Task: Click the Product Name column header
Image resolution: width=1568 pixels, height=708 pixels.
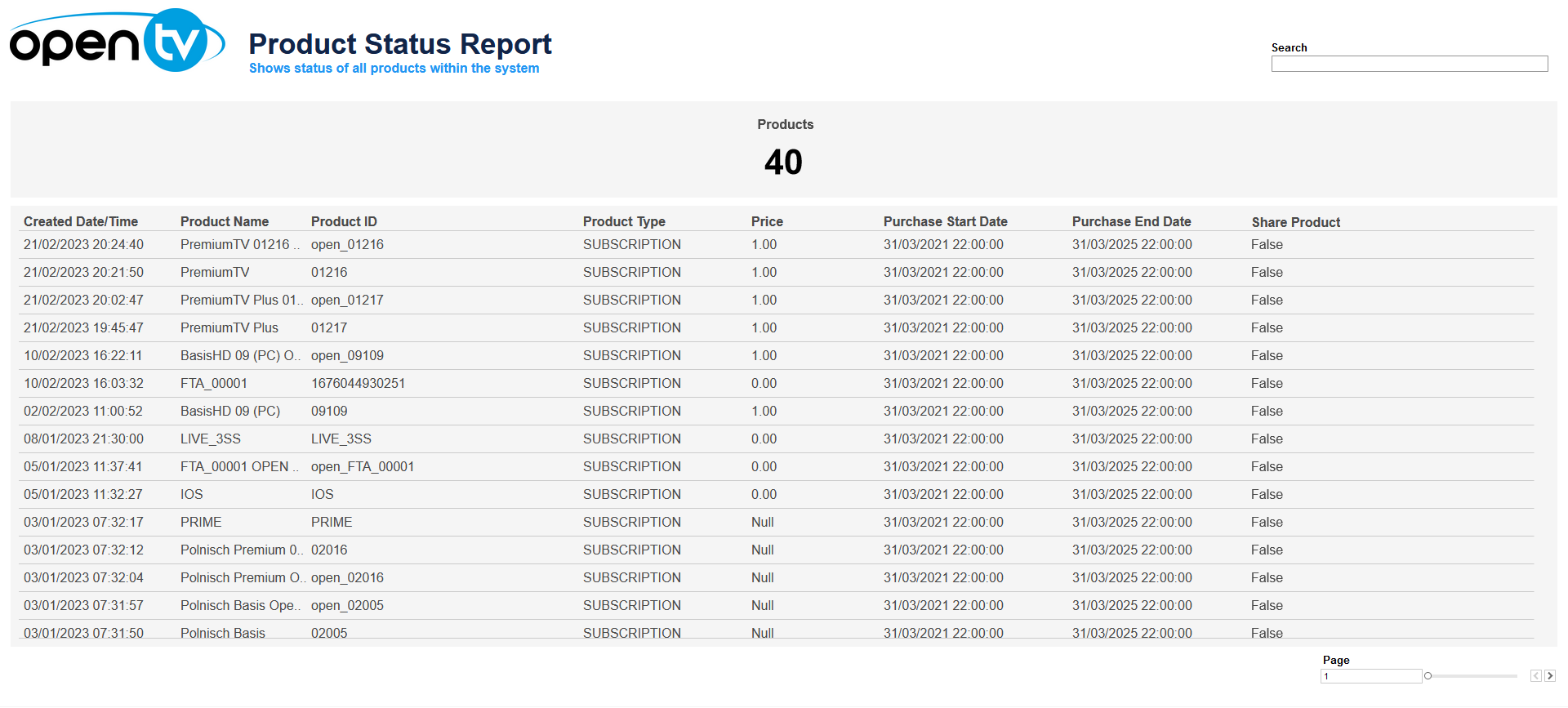Action: click(x=225, y=221)
